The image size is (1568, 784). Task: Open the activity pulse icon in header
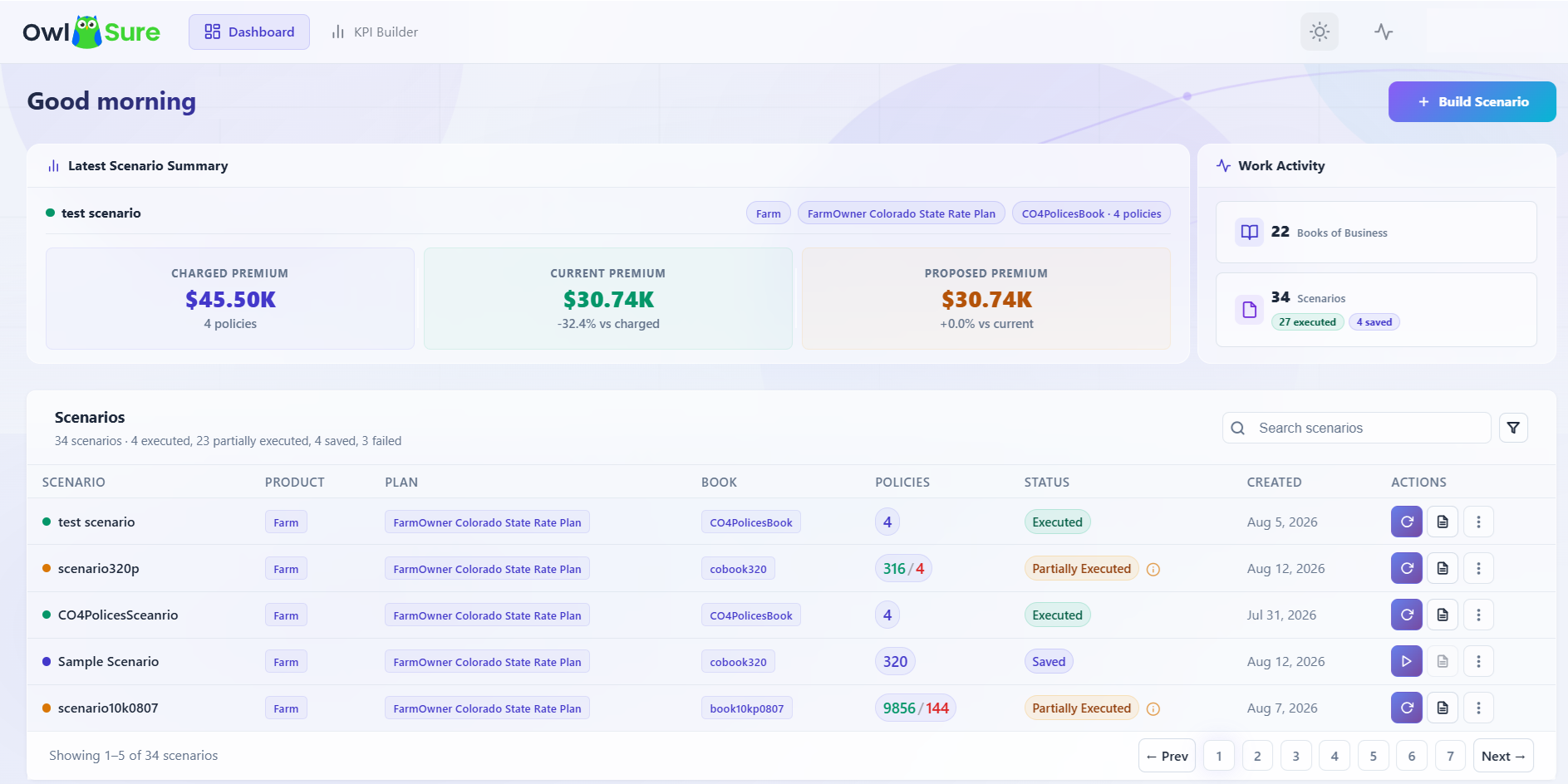(1384, 32)
